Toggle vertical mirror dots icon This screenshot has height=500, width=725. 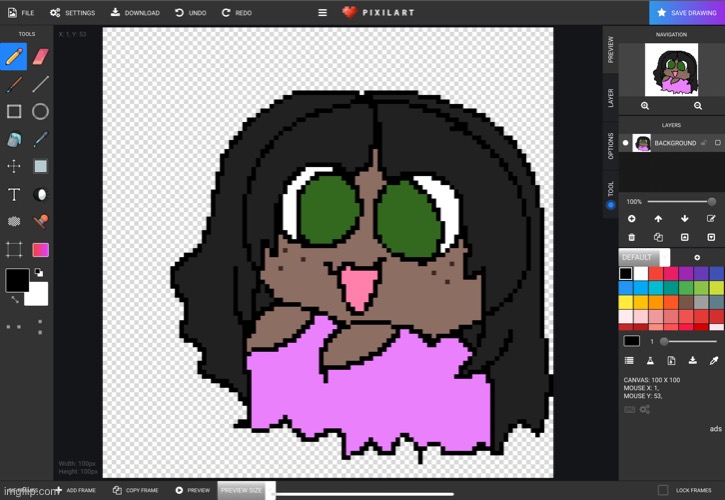click(40, 327)
